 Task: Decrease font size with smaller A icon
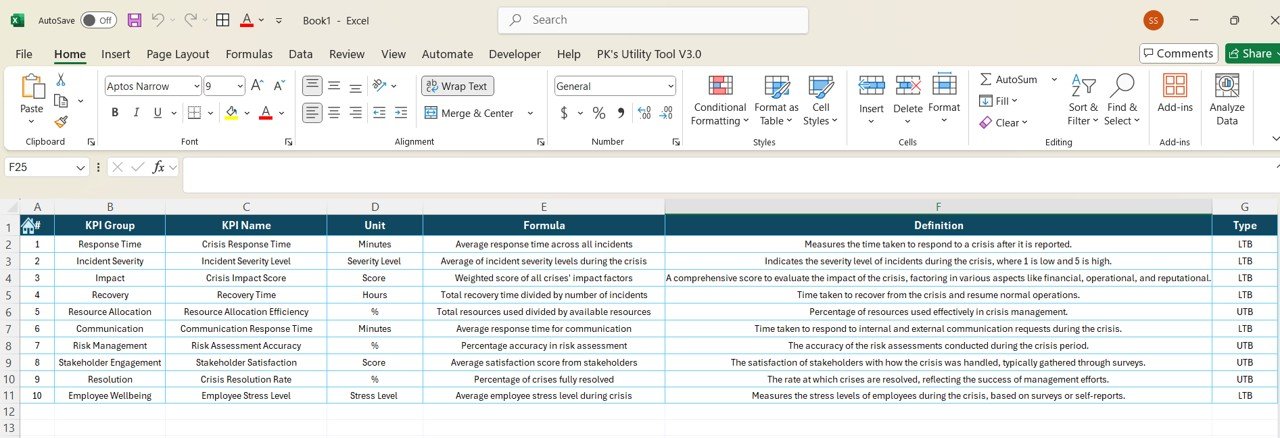tap(279, 86)
